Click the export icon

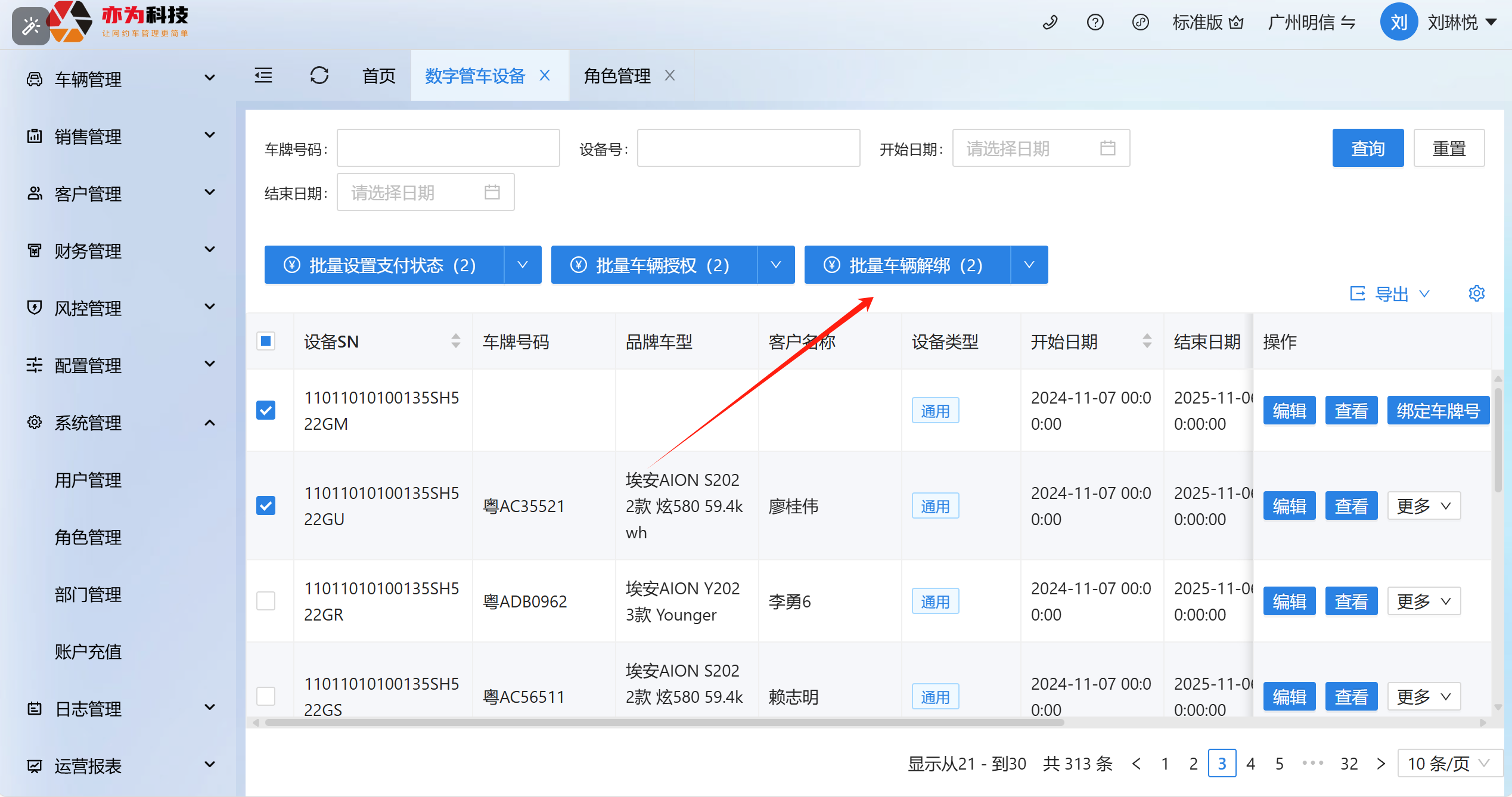1358,293
